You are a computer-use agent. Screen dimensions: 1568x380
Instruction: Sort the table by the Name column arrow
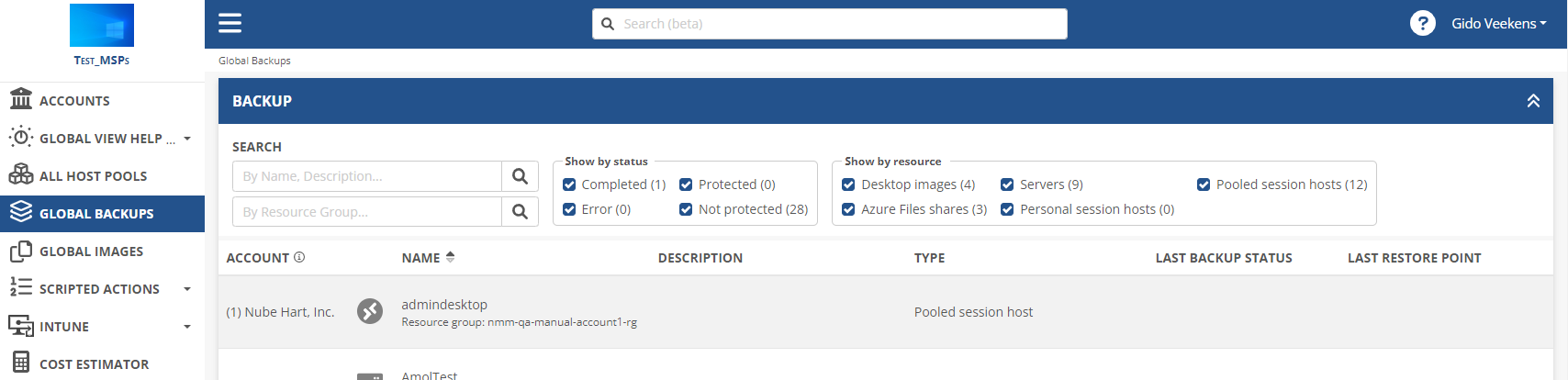(450, 258)
